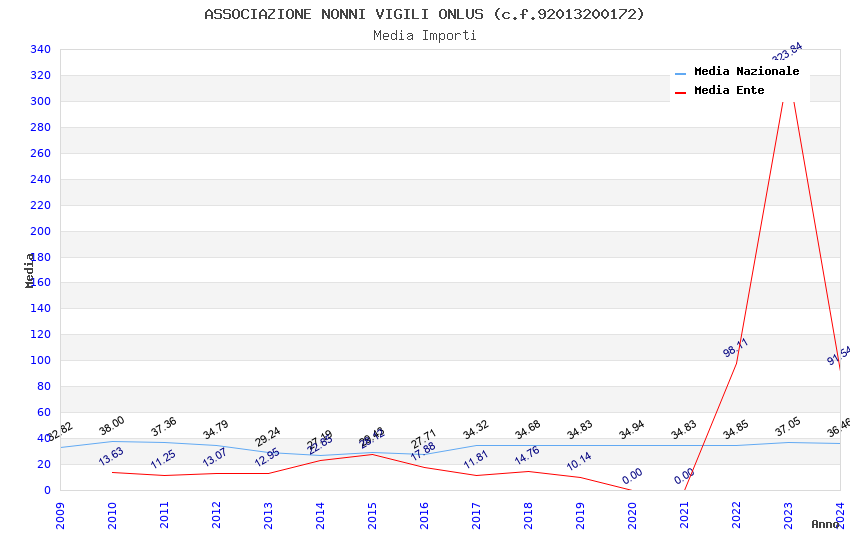Click the 12.95 Media Ente data label
Screen dimensions: 850x550
267,457
